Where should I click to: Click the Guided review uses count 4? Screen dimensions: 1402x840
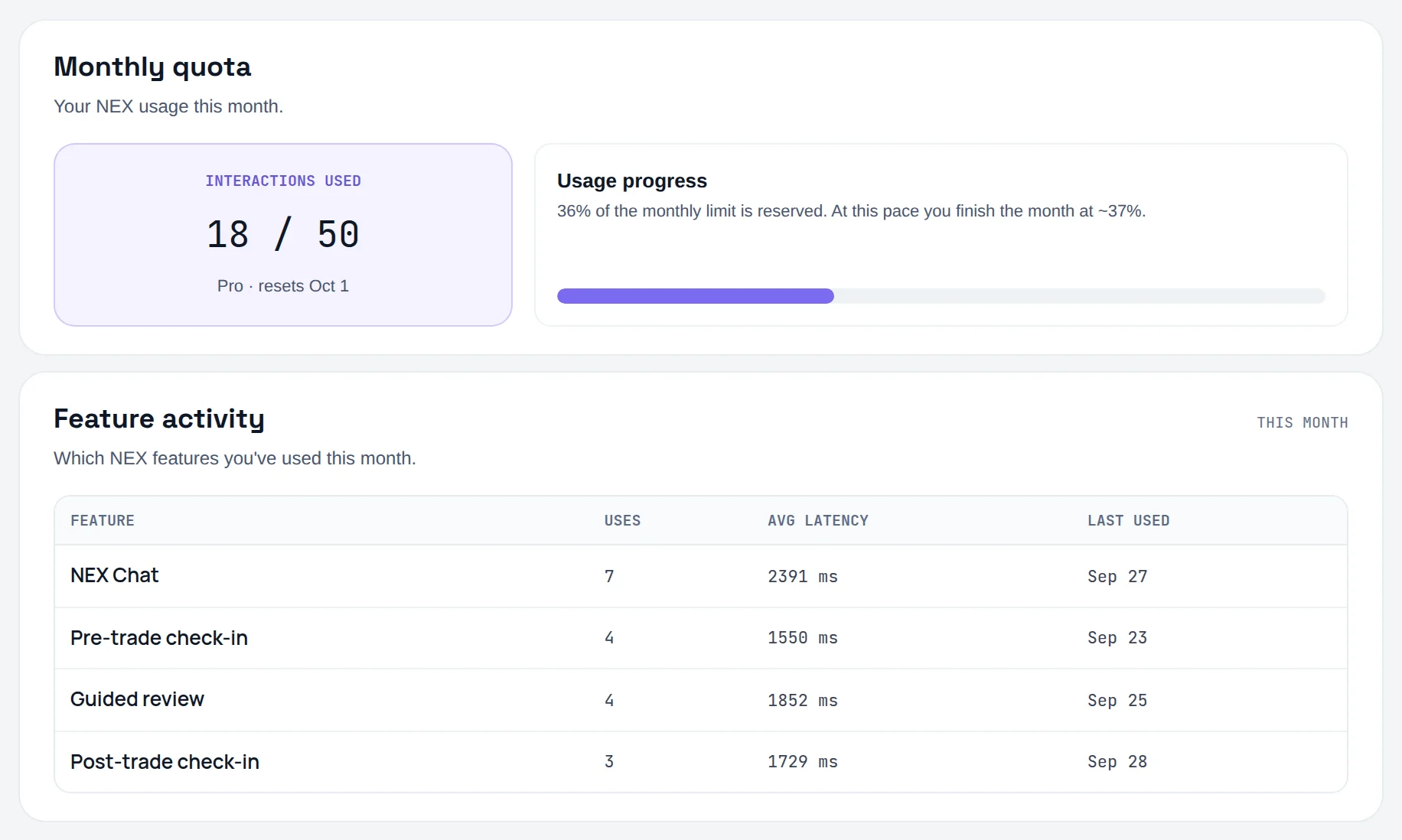(609, 701)
